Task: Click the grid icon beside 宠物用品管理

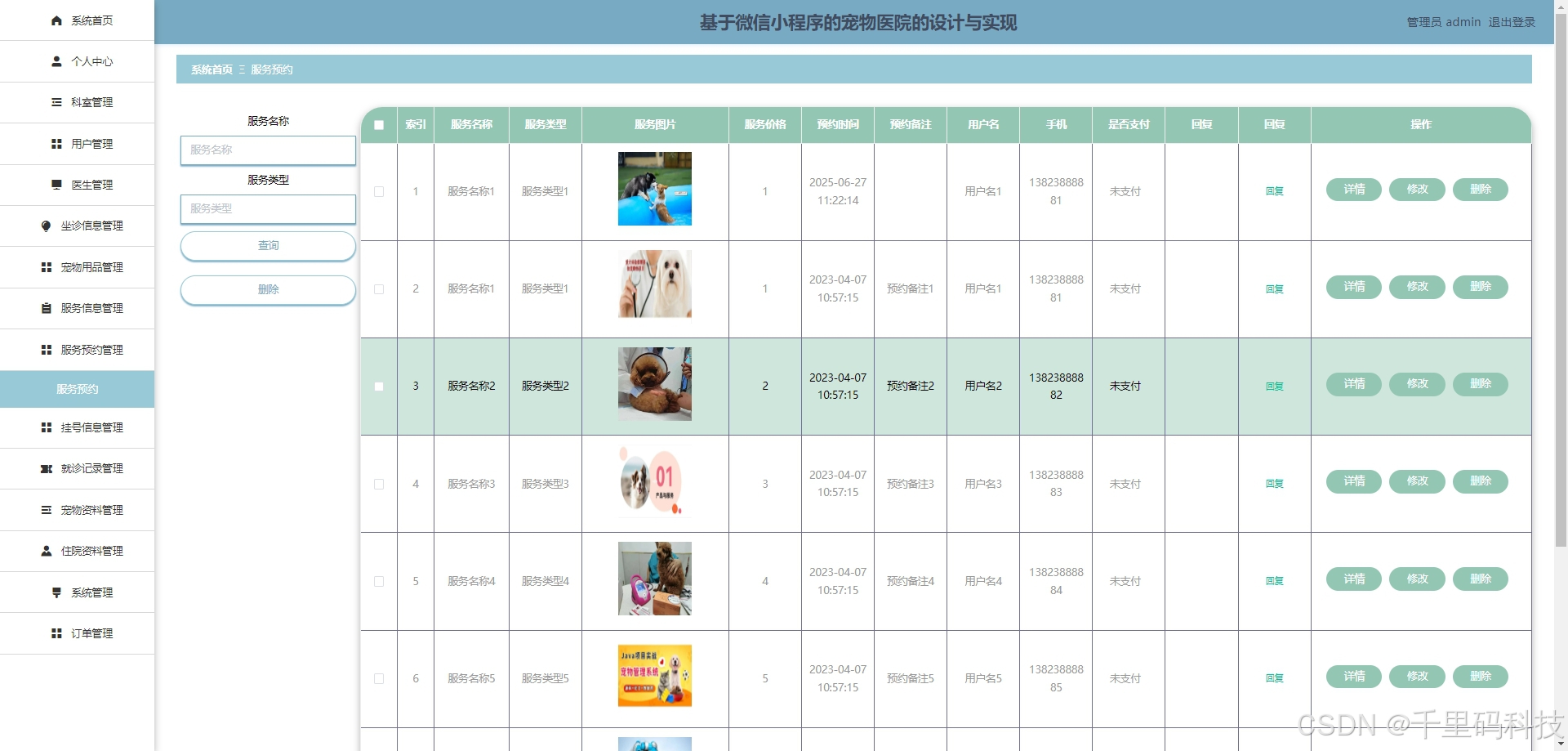Action: click(x=47, y=267)
